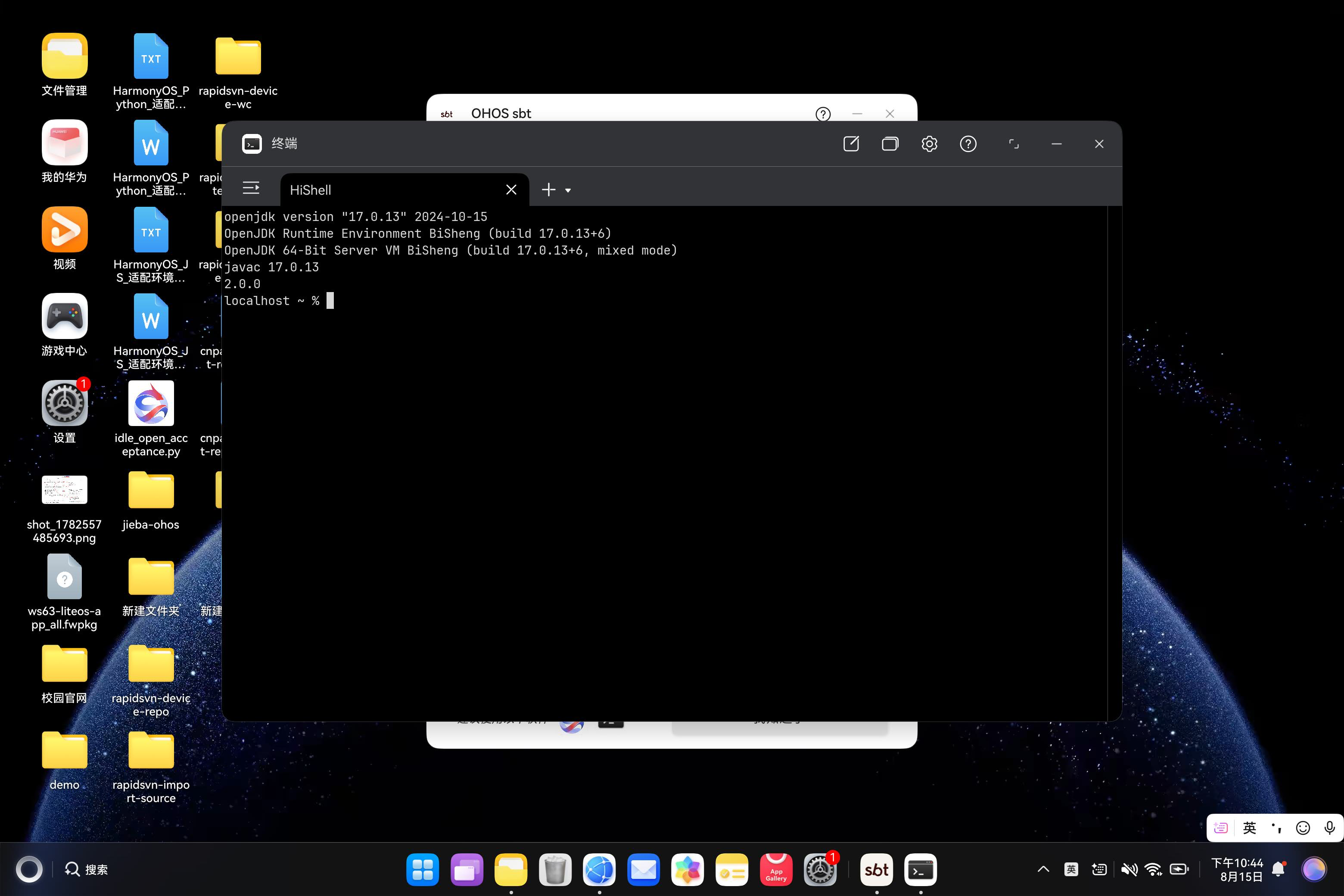The width and height of the screenshot is (1344, 896).
Task: Click the circular home button in taskbar
Action: click(29, 870)
